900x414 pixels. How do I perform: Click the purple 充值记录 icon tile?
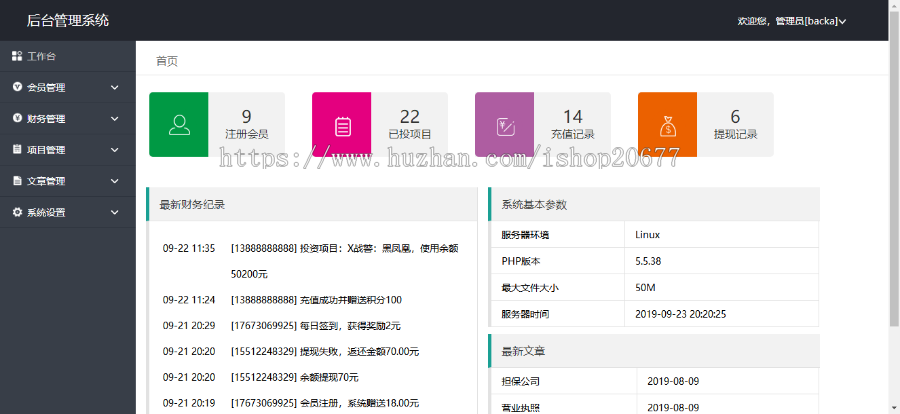tap(505, 125)
